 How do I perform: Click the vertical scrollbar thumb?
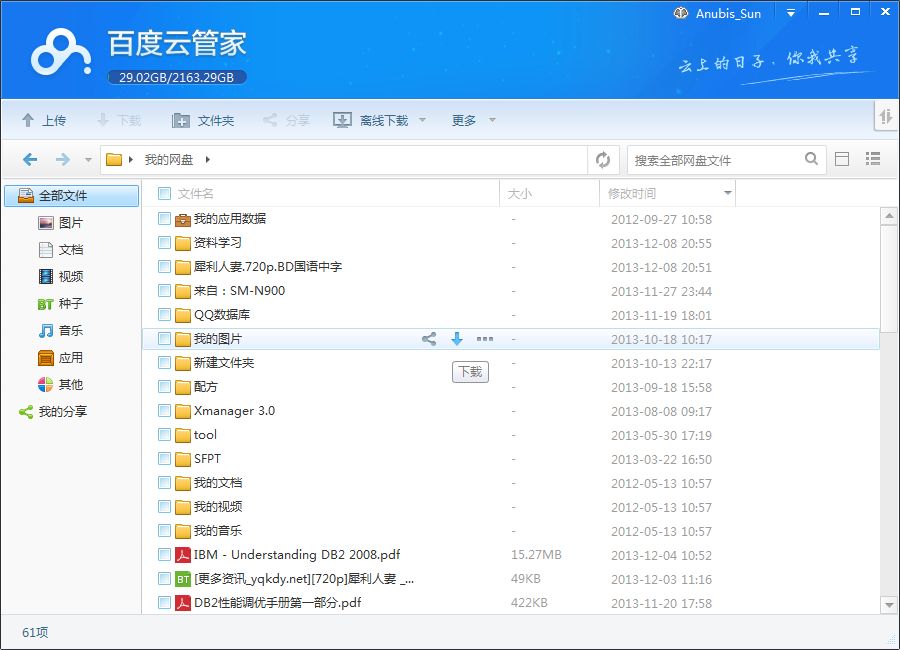pyautogui.click(x=889, y=279)
